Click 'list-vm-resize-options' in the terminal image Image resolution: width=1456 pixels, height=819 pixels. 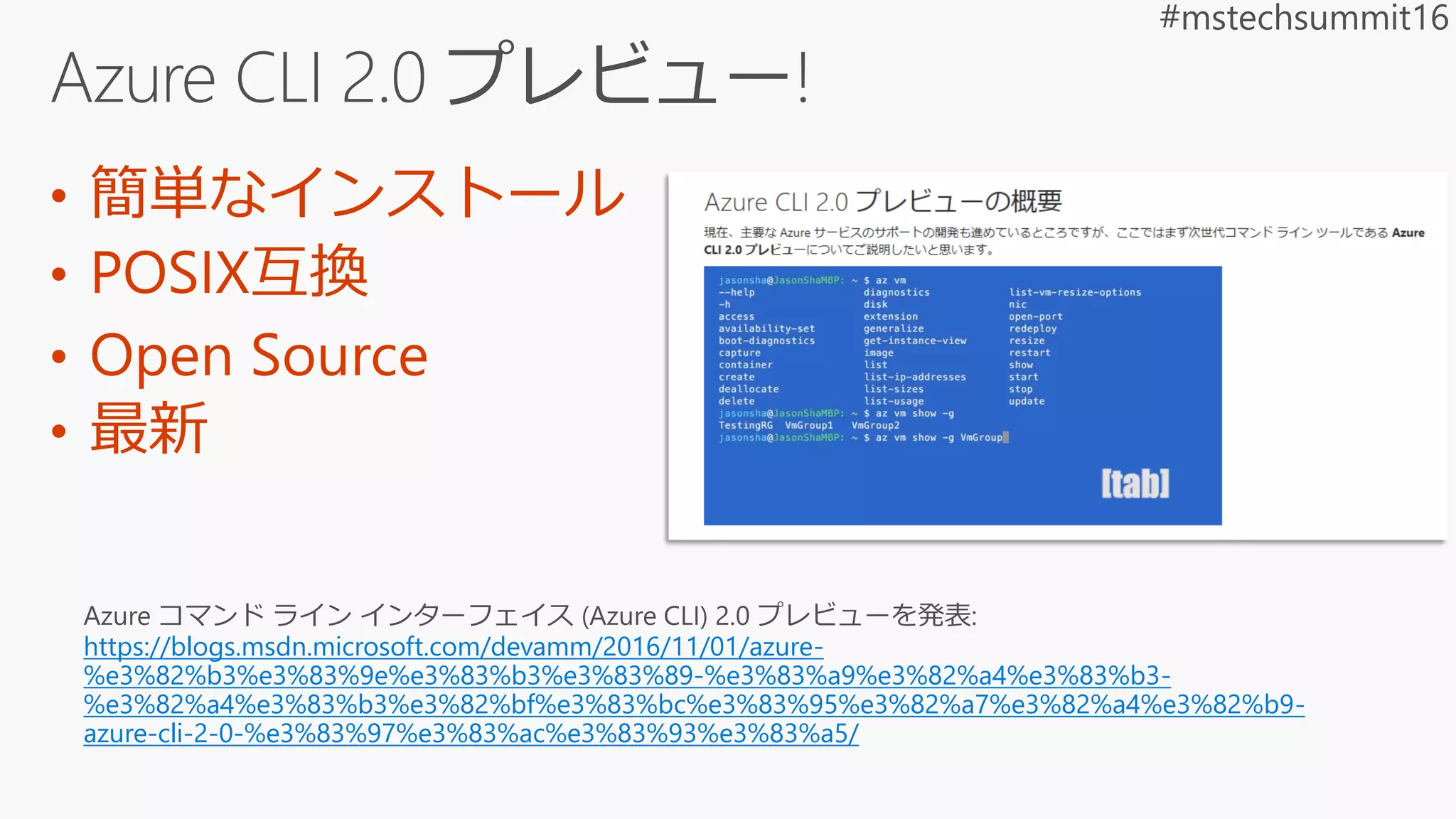point(1075,292)
